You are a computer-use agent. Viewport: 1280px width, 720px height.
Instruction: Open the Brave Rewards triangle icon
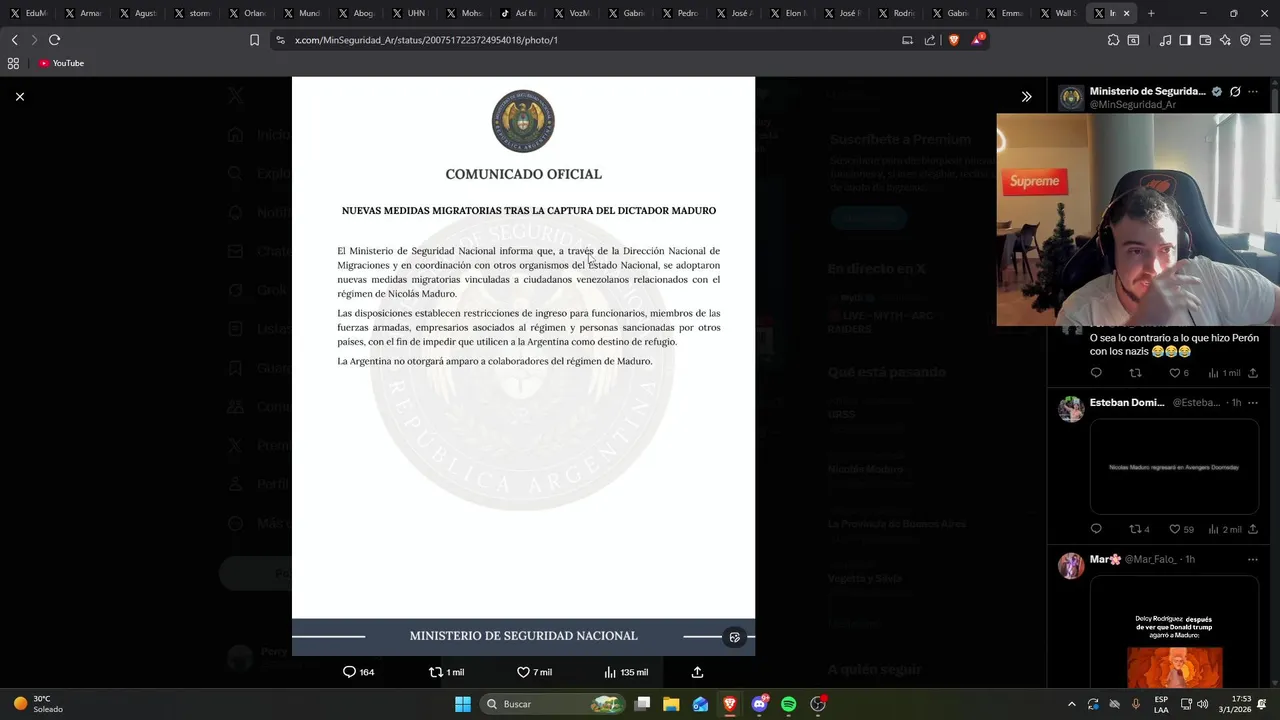coord(977,40)
